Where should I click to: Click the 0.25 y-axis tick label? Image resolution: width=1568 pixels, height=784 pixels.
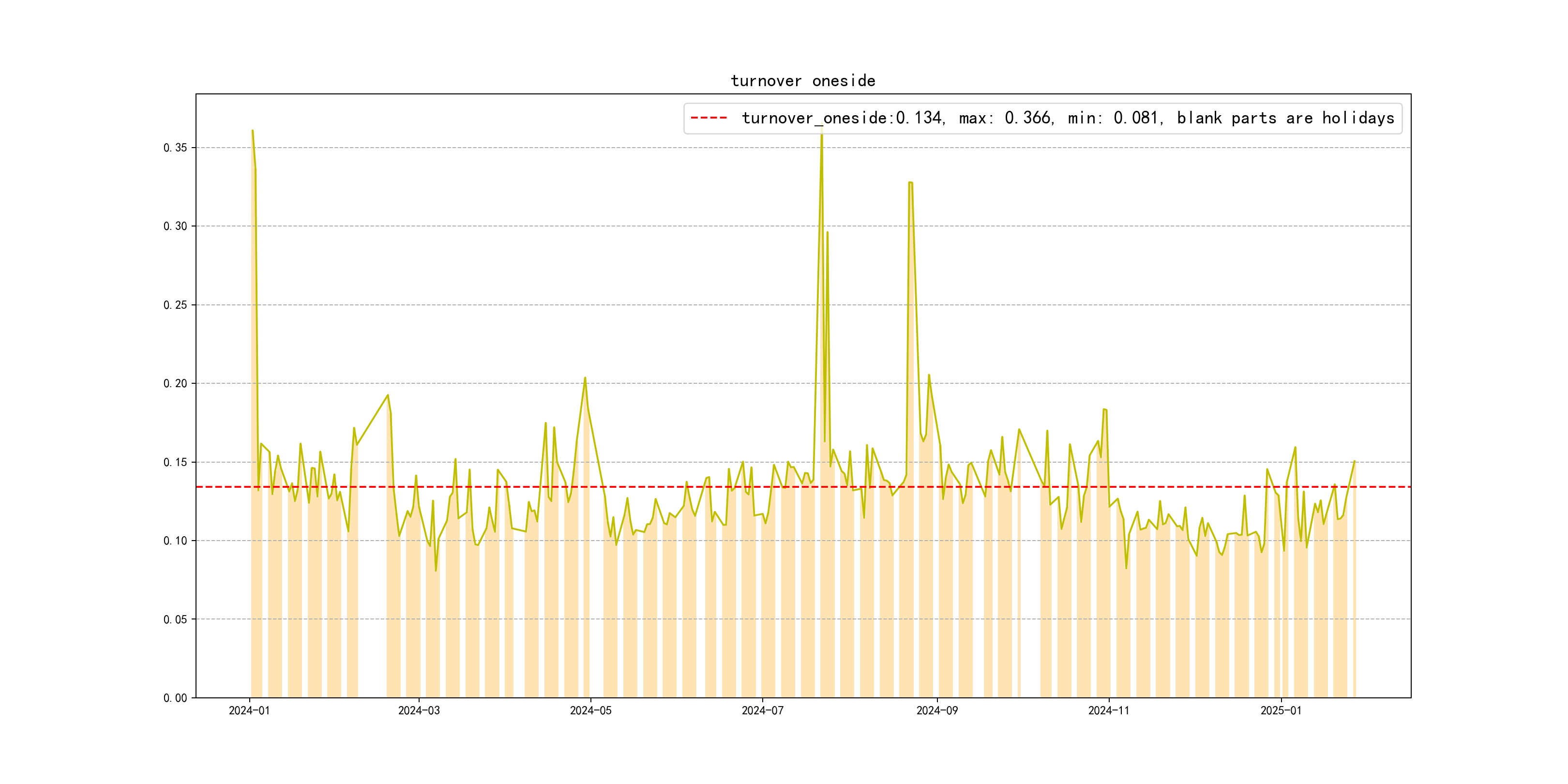pyautogui.click(x=175, y=305)
